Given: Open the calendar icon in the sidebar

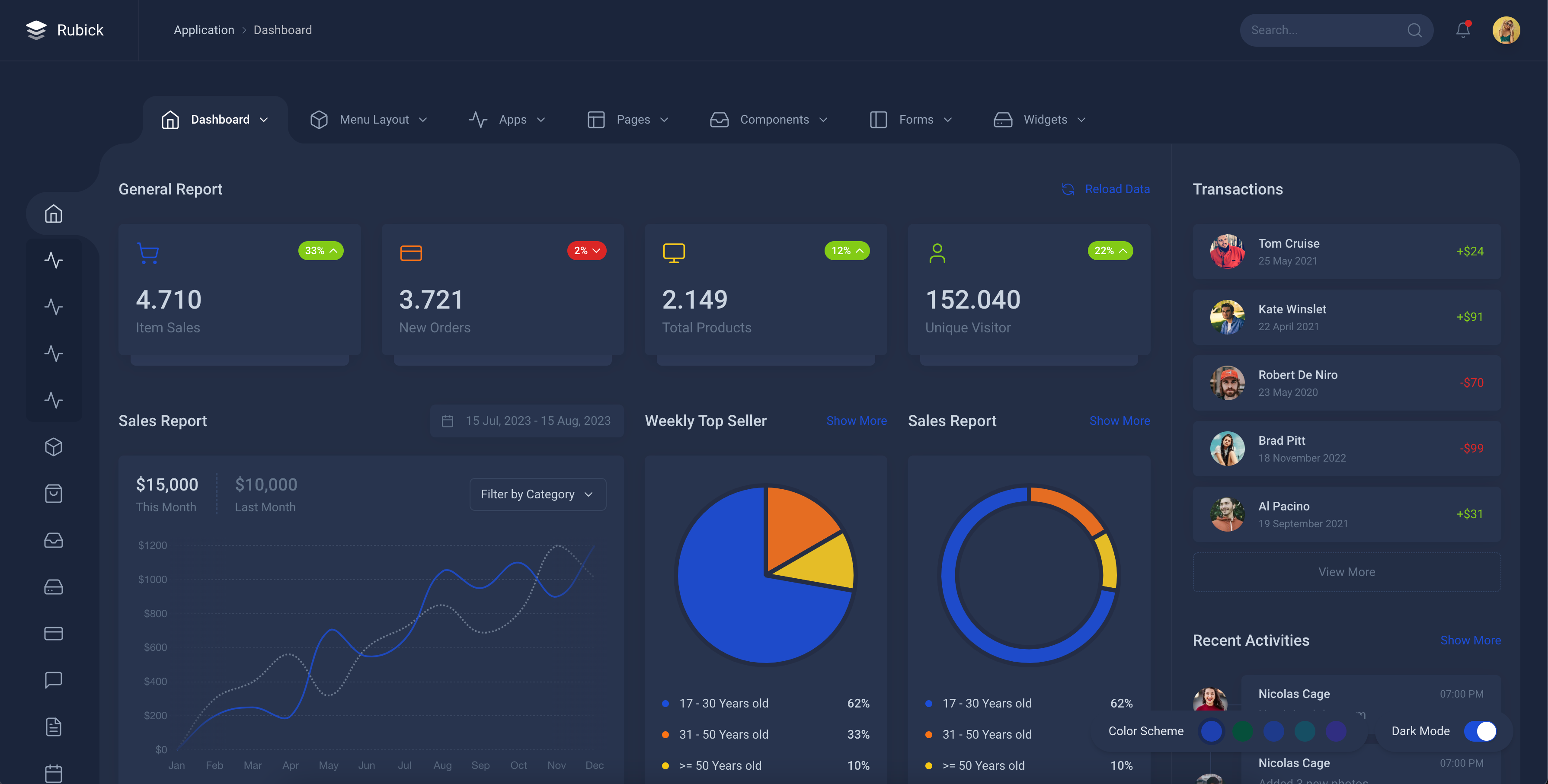Looking at the screenshot, I should [54, 773].
